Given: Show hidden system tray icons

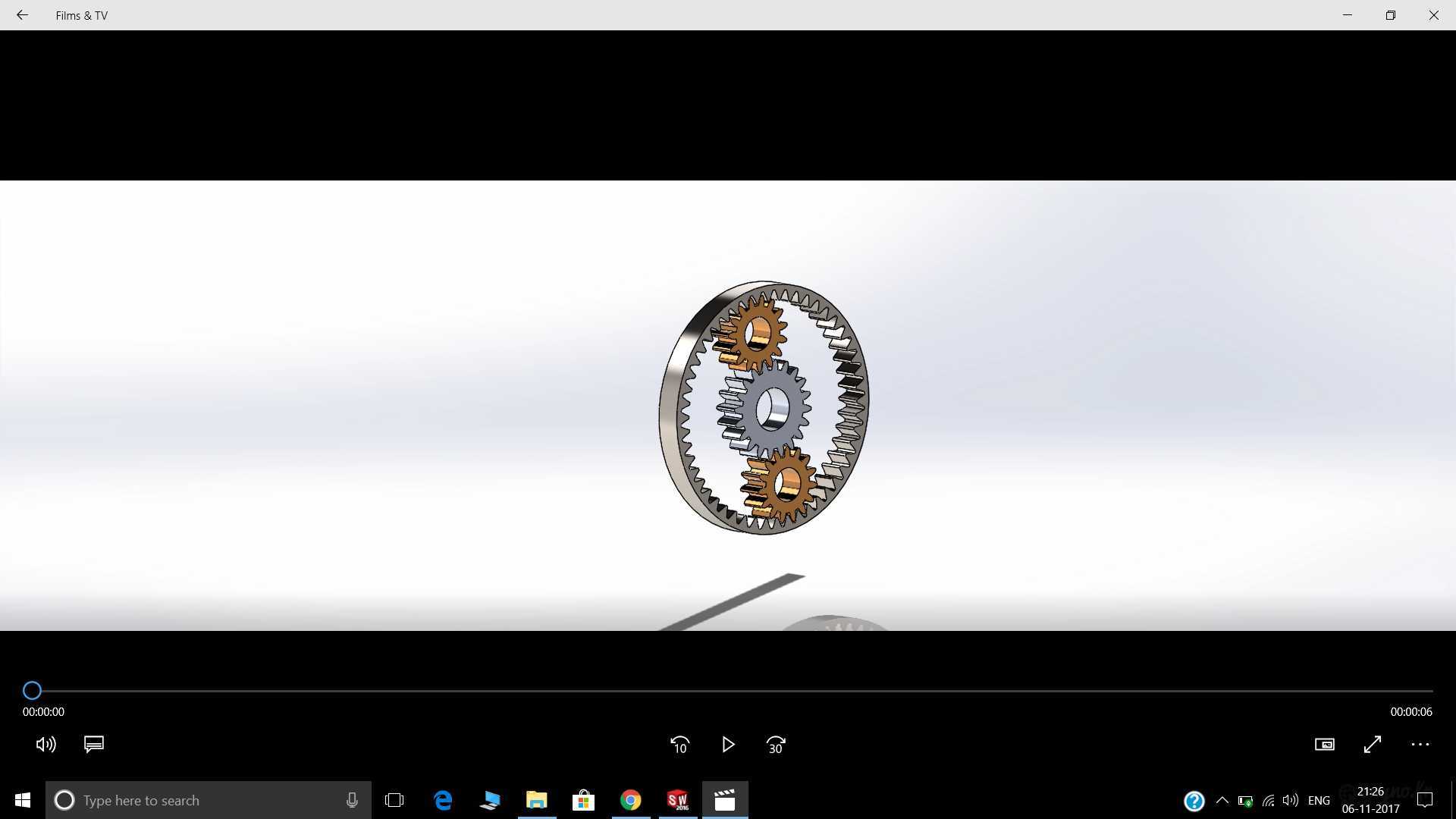Looking at the screenshot, I should pos(1222,800).
